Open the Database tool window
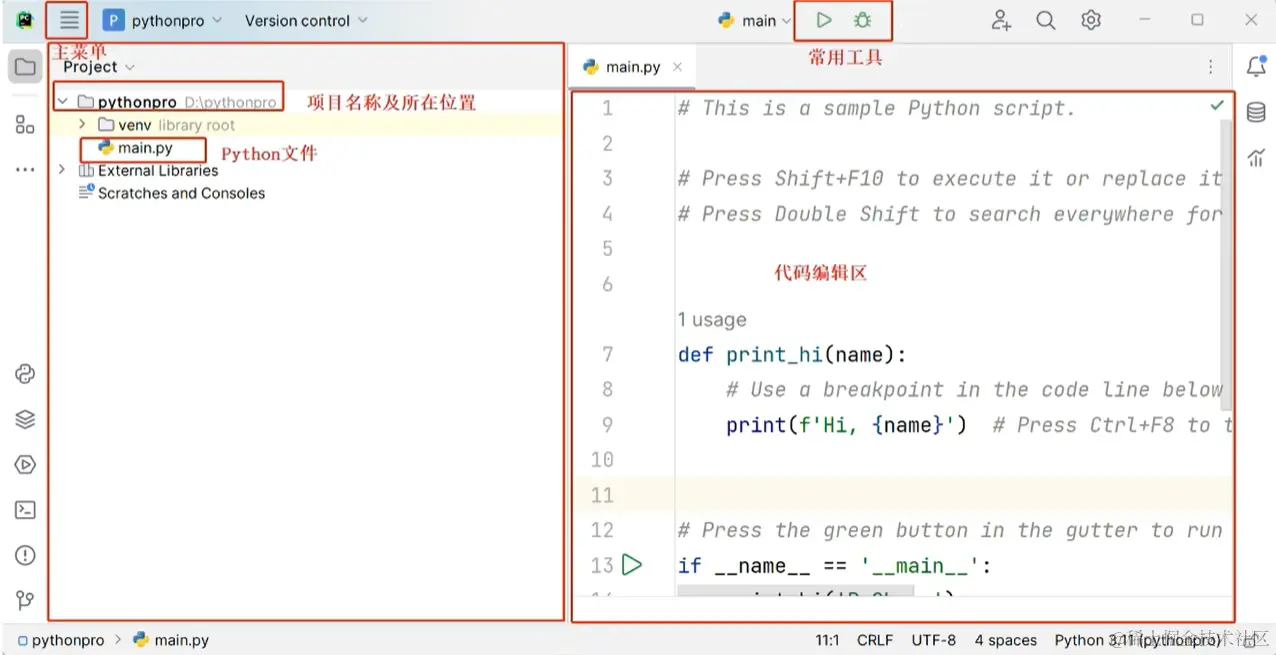This screenshot has width=1276, height=655. [x=1256, y=112]
